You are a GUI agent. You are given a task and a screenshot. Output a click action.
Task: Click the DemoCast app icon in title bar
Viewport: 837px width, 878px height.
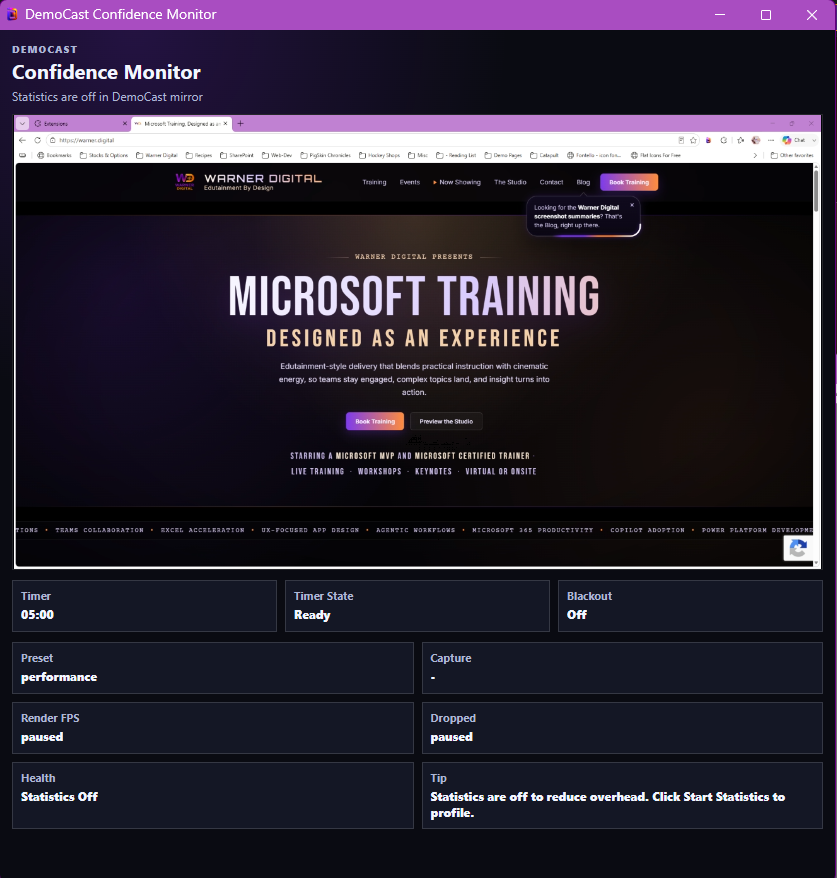[12, 15]
